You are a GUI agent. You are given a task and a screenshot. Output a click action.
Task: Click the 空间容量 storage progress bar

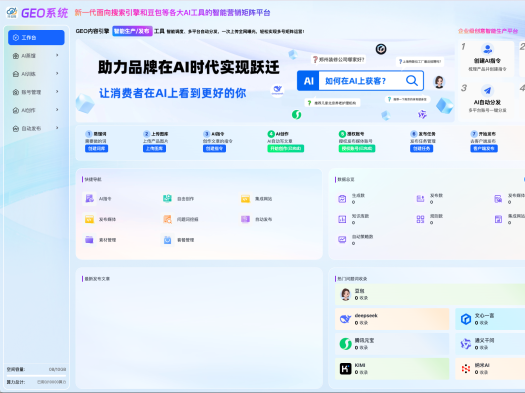pos(36,376)
